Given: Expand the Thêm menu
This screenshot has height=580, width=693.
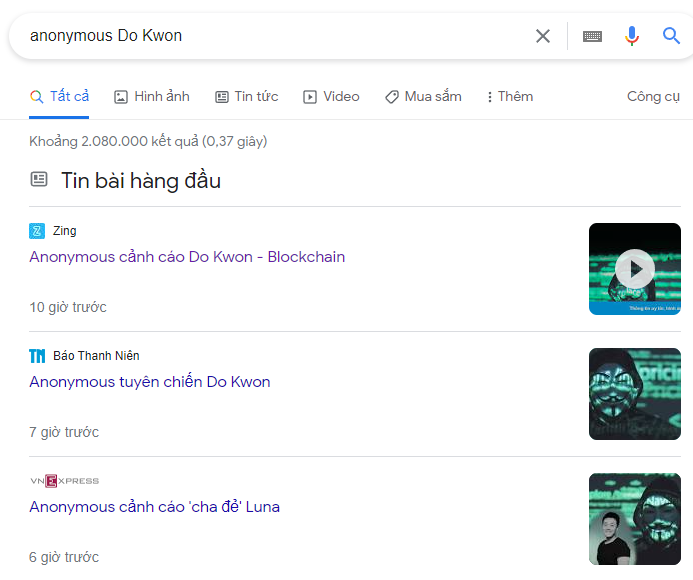Looking at the screenshot, I should (x=510, y=96).
